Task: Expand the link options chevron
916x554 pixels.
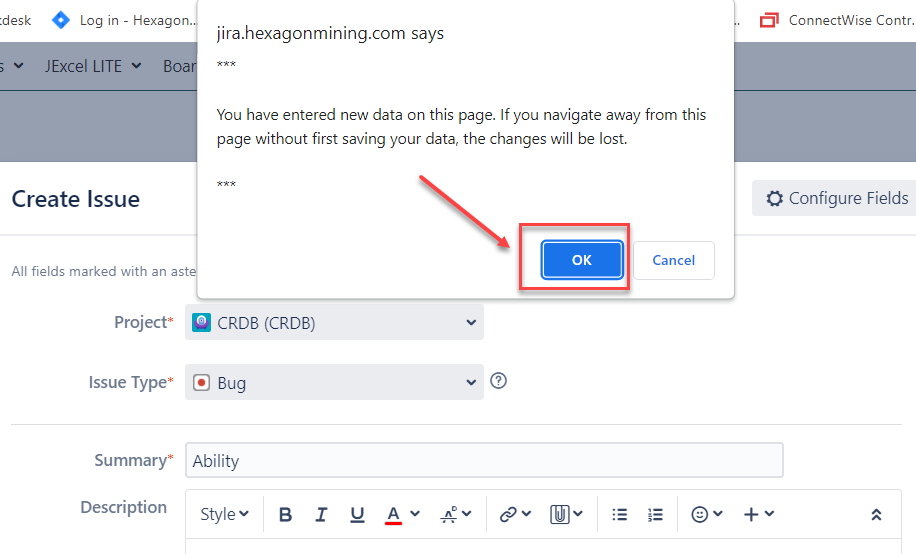Action: 526,514
